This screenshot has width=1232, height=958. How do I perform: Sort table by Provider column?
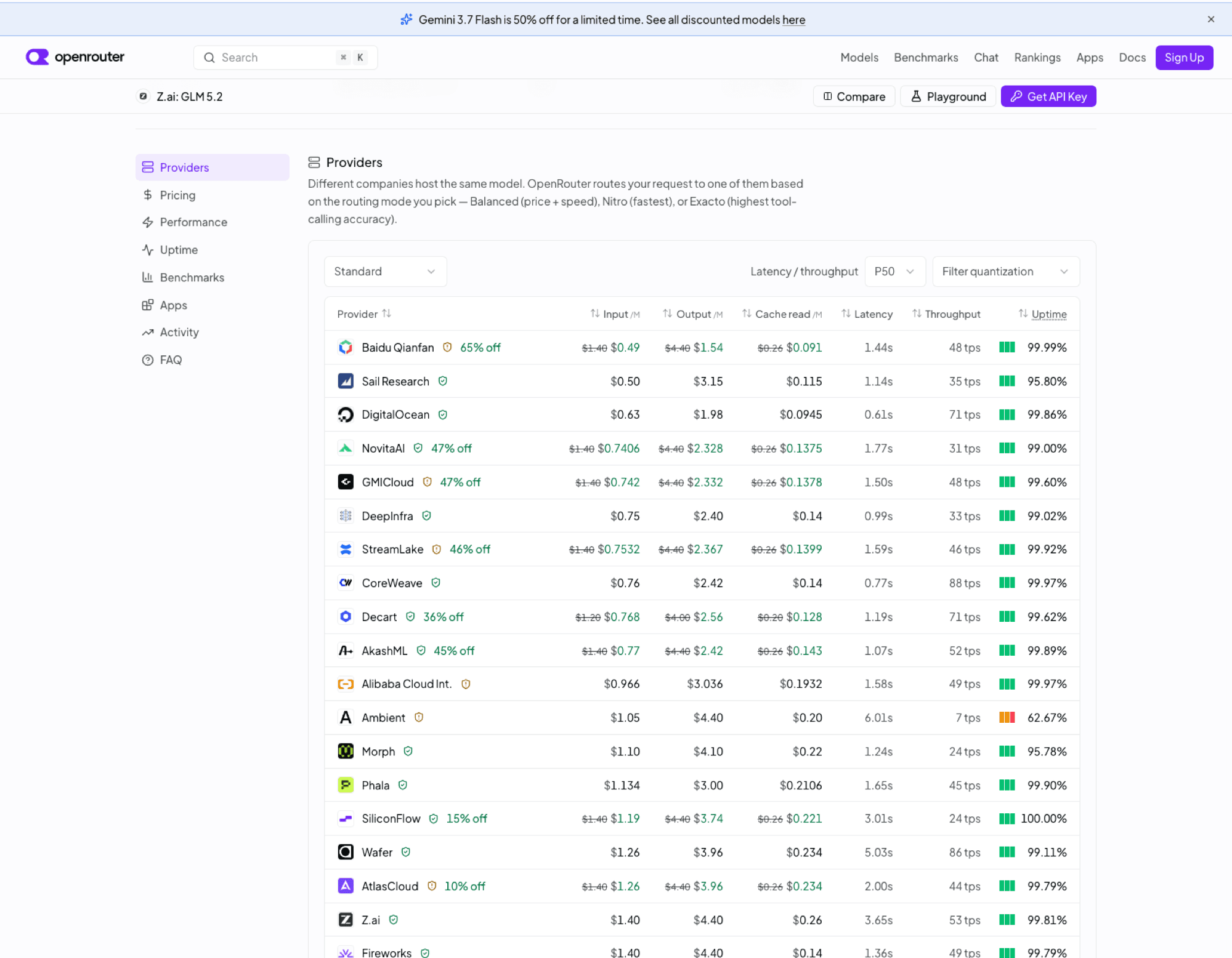364,314
